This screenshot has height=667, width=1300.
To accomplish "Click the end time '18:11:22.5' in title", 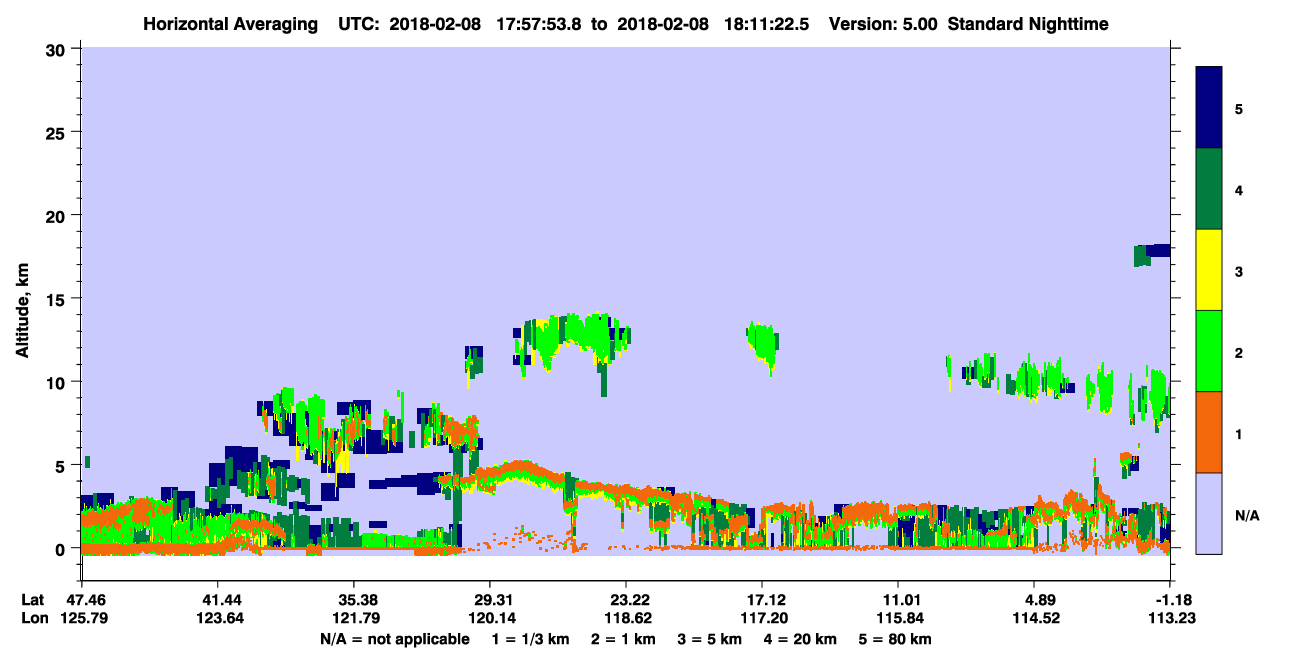I will point(764,23).
